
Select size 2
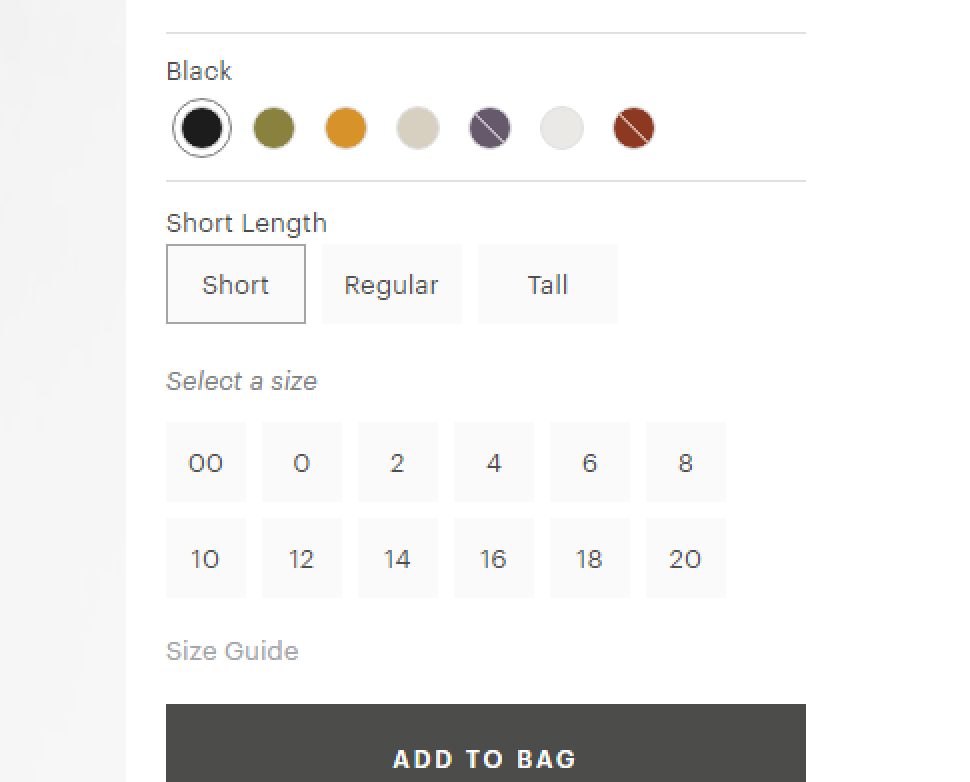pyautogui.click(x=398, y=462)
